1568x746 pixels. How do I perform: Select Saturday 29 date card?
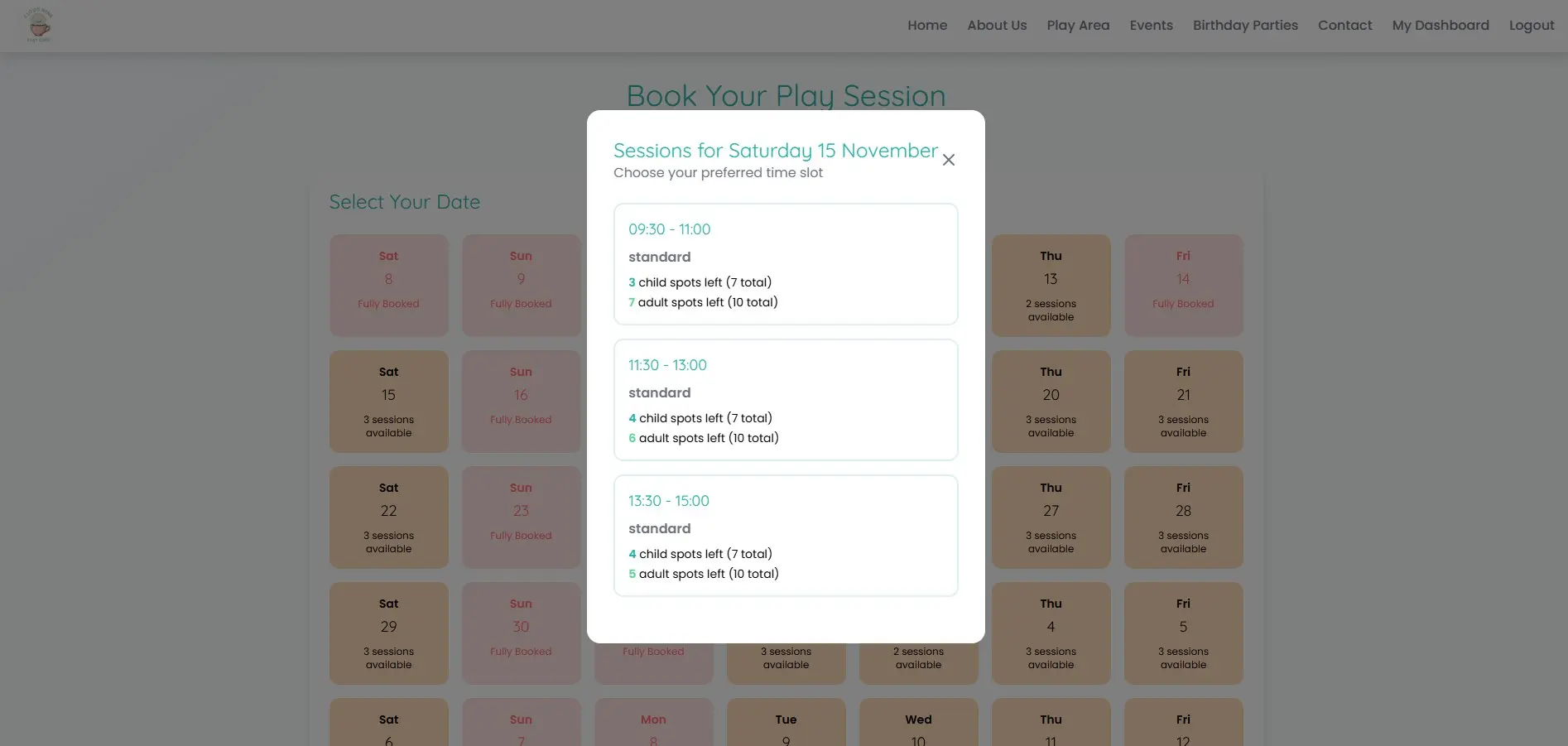(x=388, y=633)
